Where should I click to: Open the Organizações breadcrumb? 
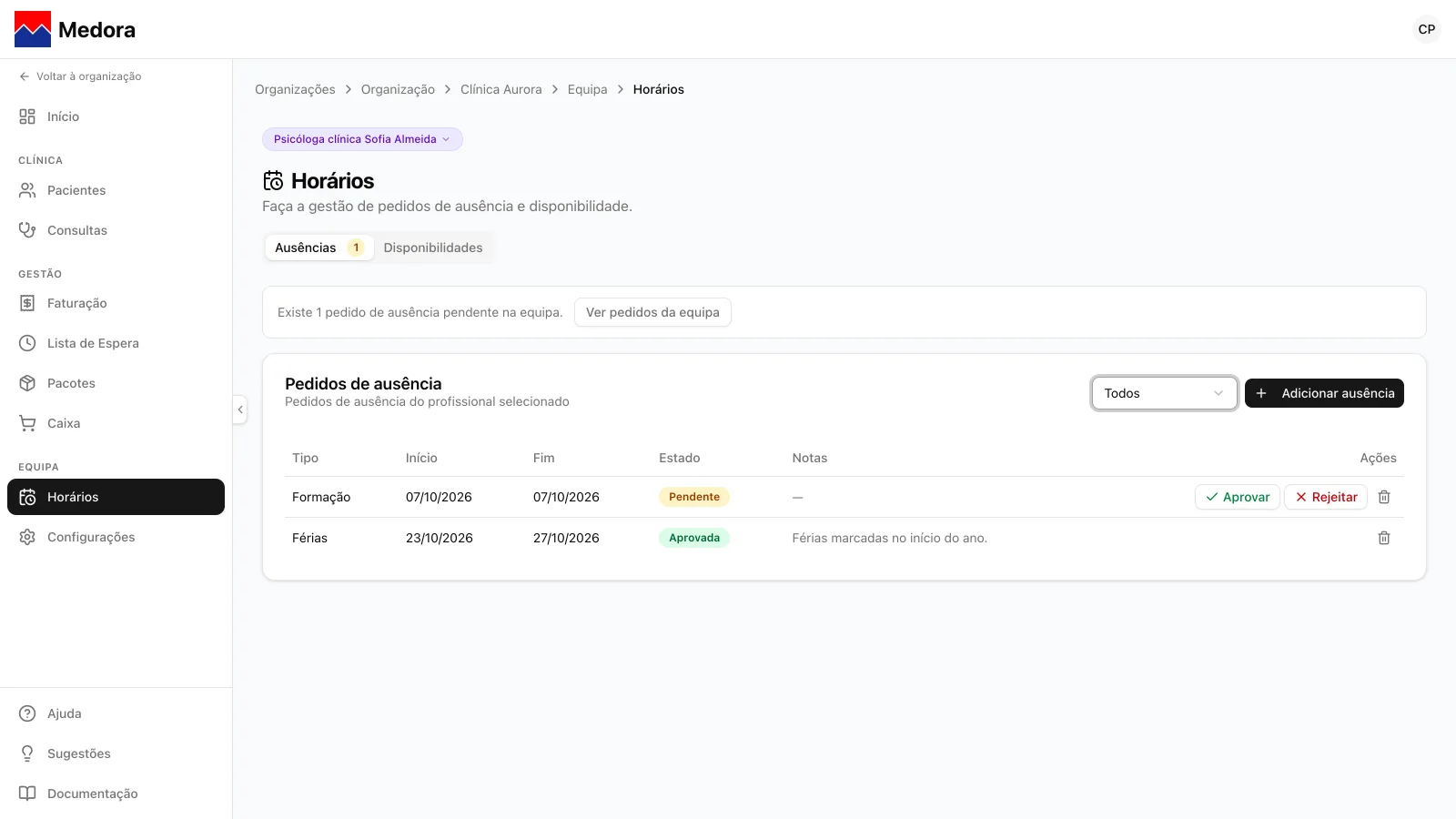[x=295, y=89]
